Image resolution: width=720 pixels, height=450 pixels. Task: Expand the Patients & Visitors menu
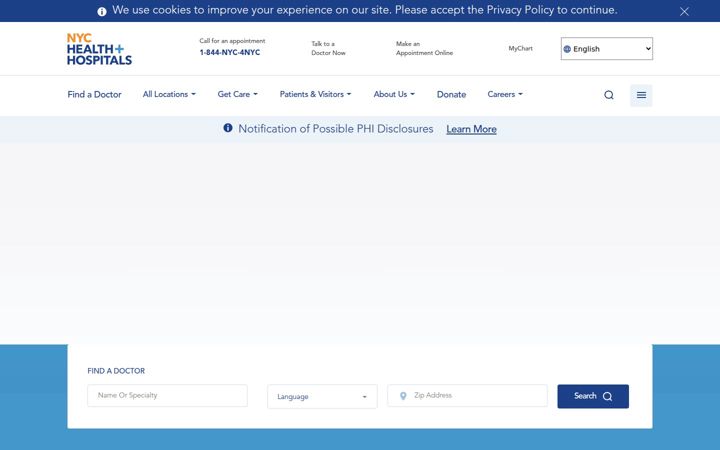pyautogui.click(x=315, y=94)
